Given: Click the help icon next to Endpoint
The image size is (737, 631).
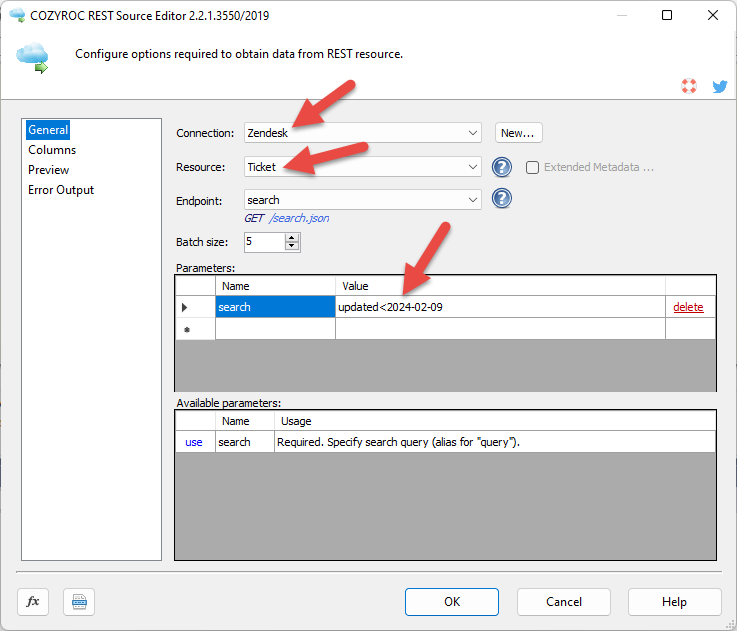Looking at the screenshot, I should coord(502,198).
